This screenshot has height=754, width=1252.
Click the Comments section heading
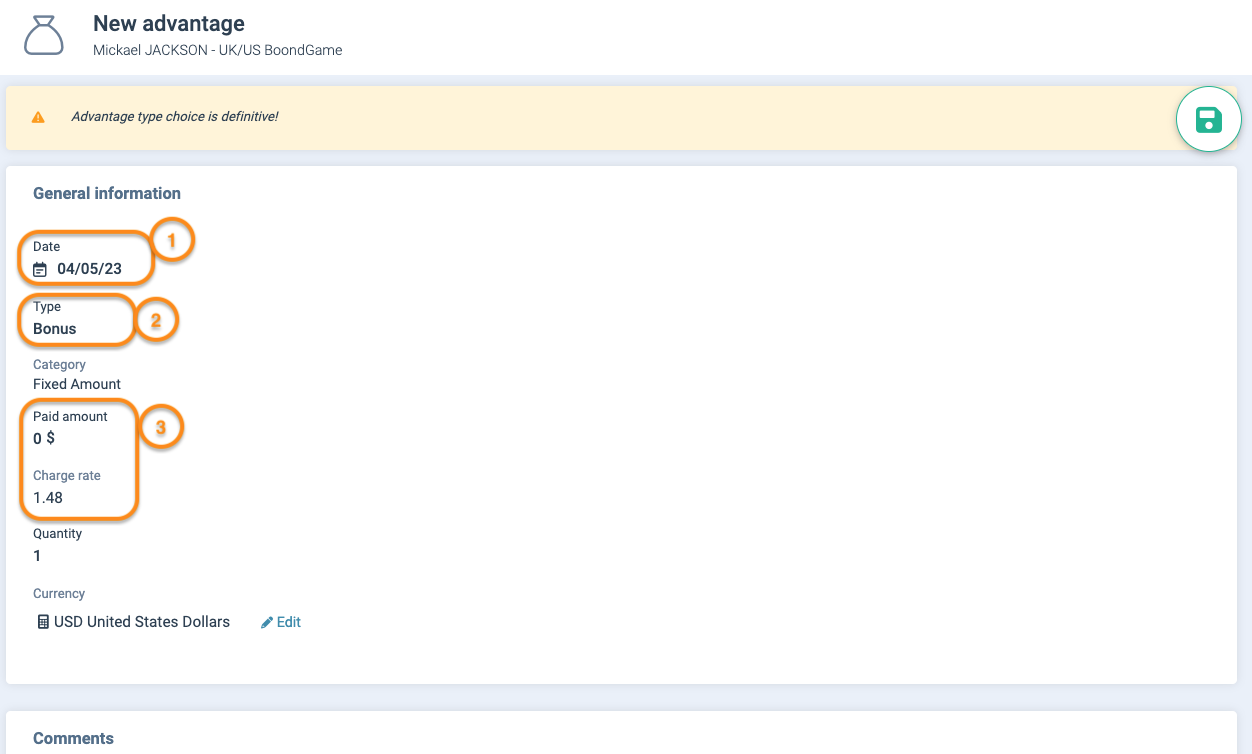[x=73, y=738]
